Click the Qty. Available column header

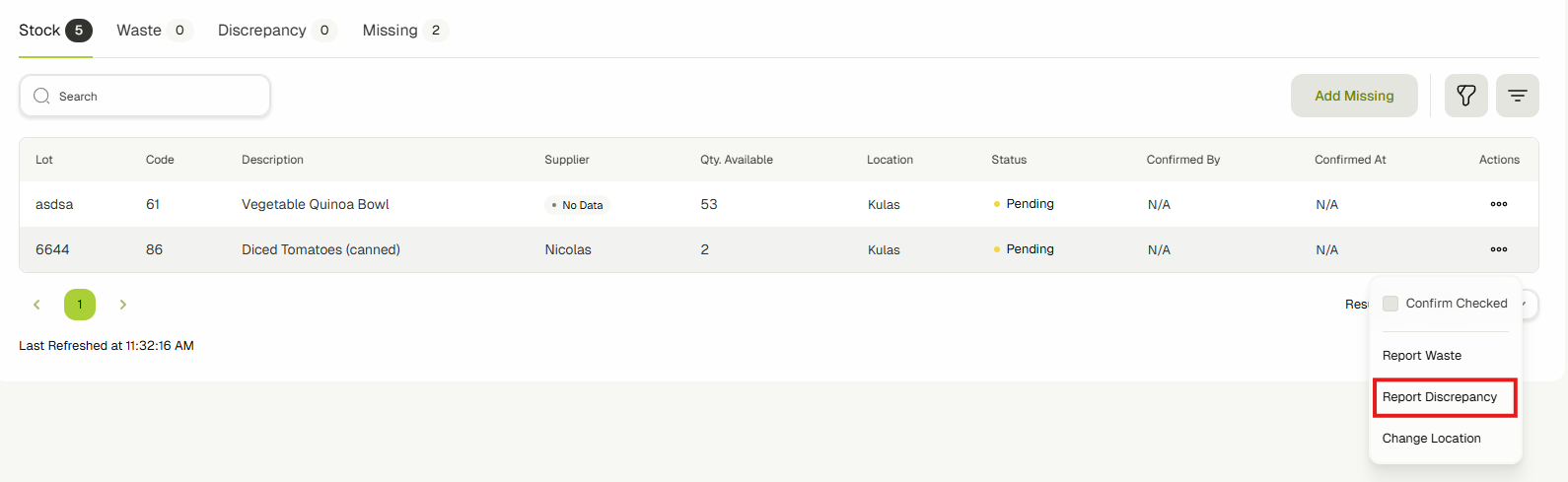point(736,160)
